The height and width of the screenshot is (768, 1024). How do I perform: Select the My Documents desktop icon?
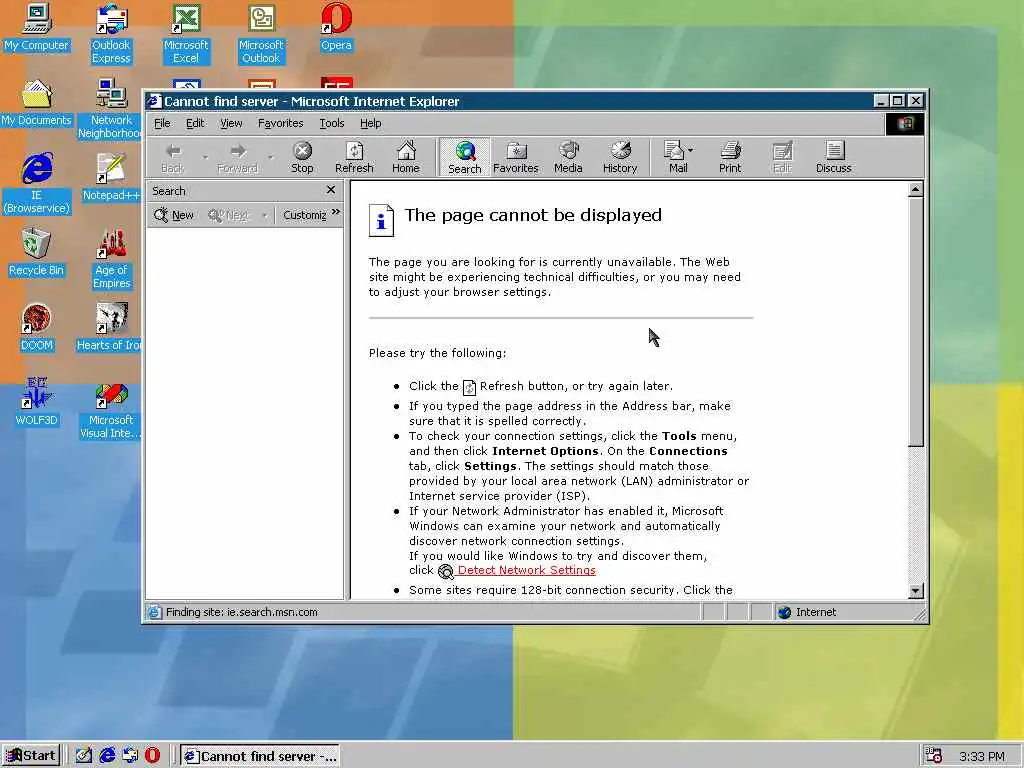[x=36, y=103]
